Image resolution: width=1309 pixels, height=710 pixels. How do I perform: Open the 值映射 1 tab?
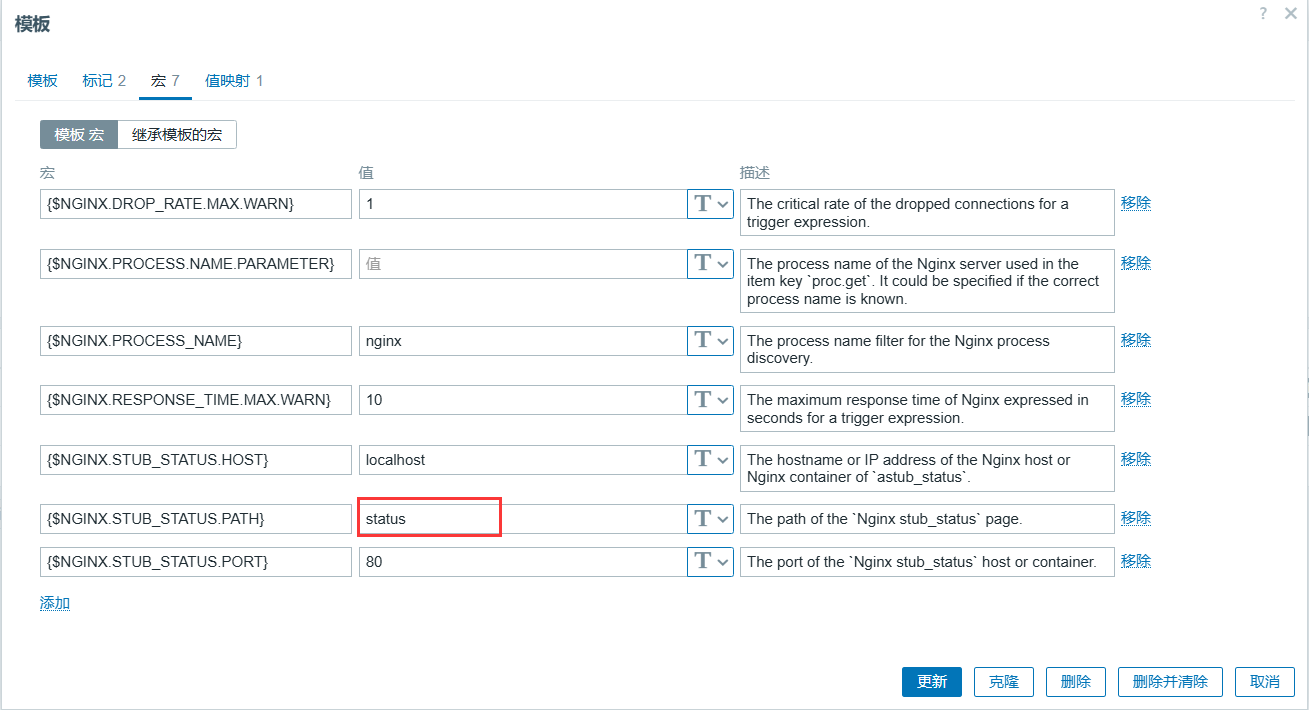pos(234,81)
